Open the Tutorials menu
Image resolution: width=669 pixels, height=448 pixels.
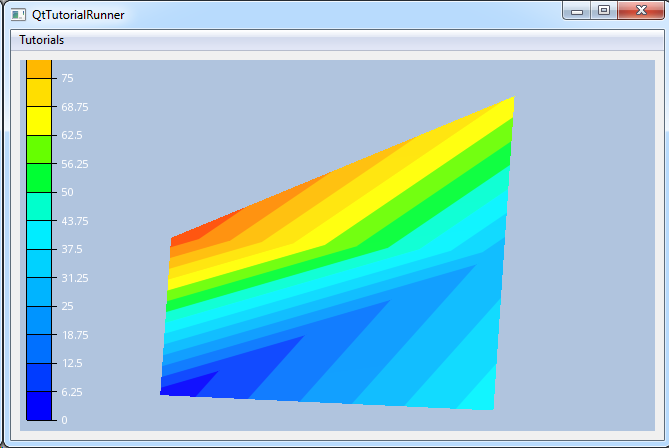pos(42,40)
